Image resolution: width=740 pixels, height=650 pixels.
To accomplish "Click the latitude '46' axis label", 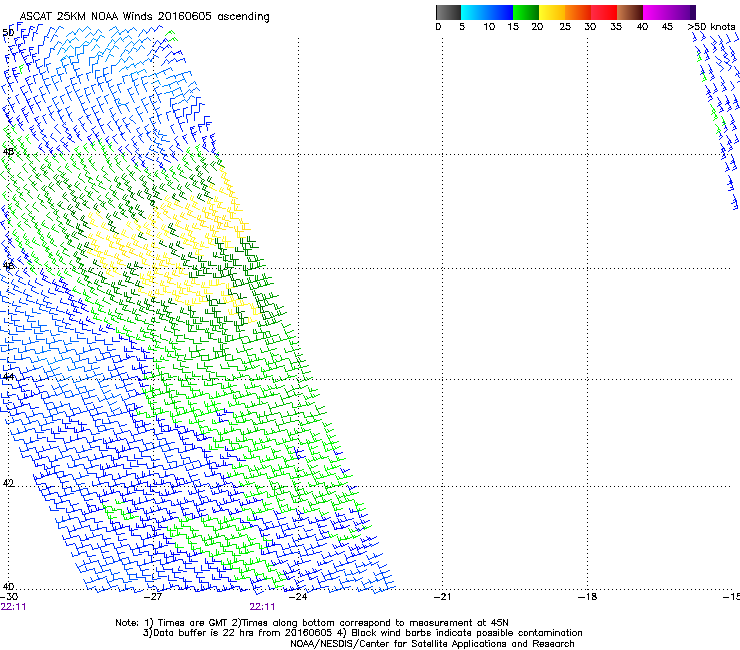I will pos(8,266).
